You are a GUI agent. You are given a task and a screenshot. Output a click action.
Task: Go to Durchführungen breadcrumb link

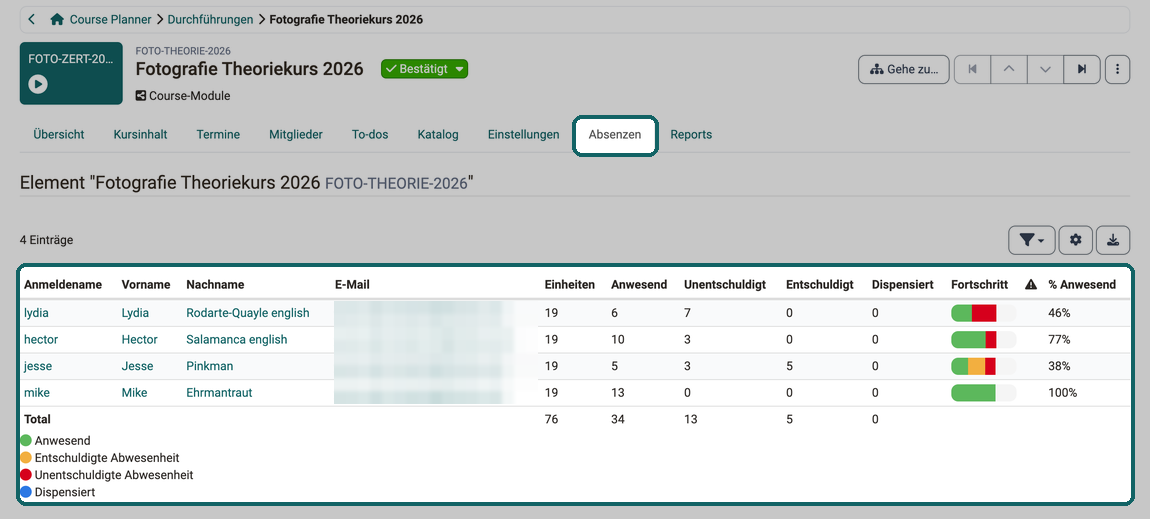(210, 19)
